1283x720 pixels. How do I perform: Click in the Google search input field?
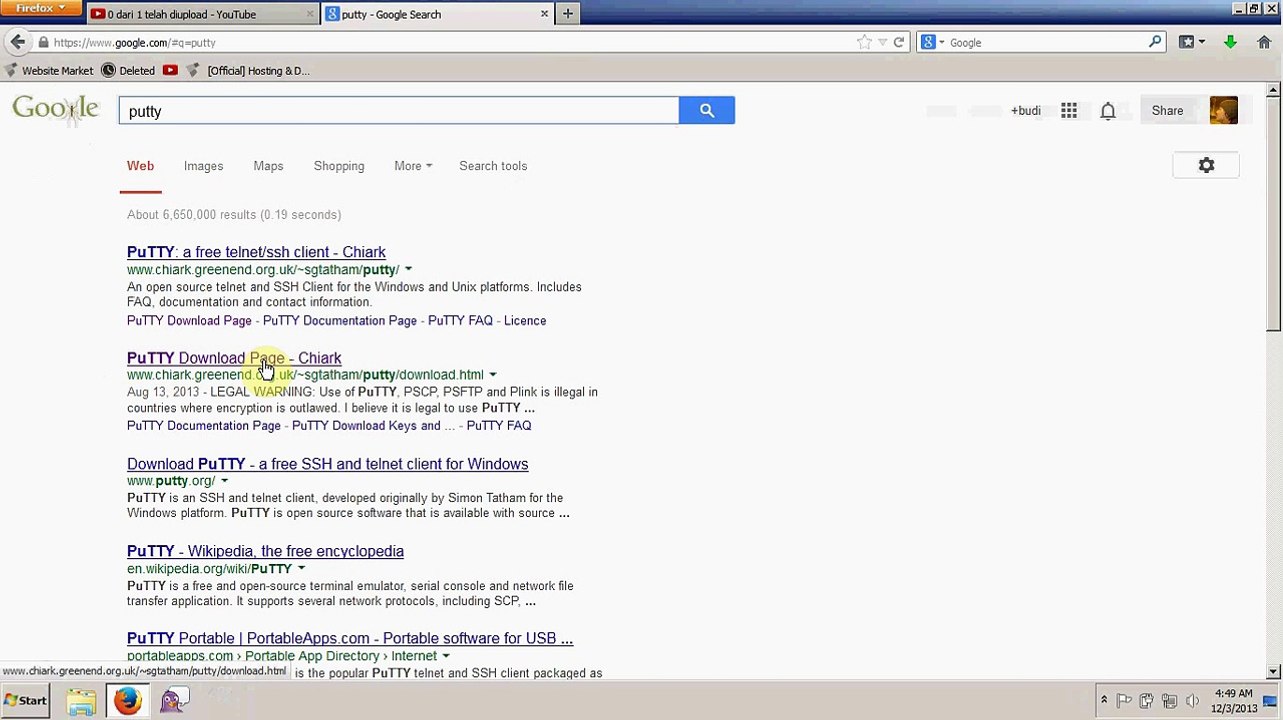click(x=399, y=111)
